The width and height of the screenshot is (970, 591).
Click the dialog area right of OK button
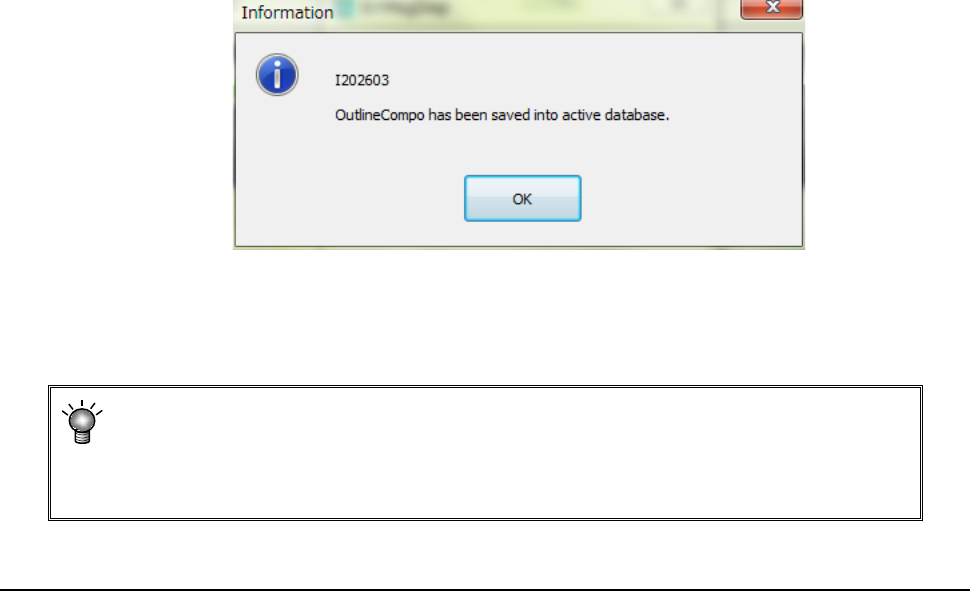click(x=692, y=199)
